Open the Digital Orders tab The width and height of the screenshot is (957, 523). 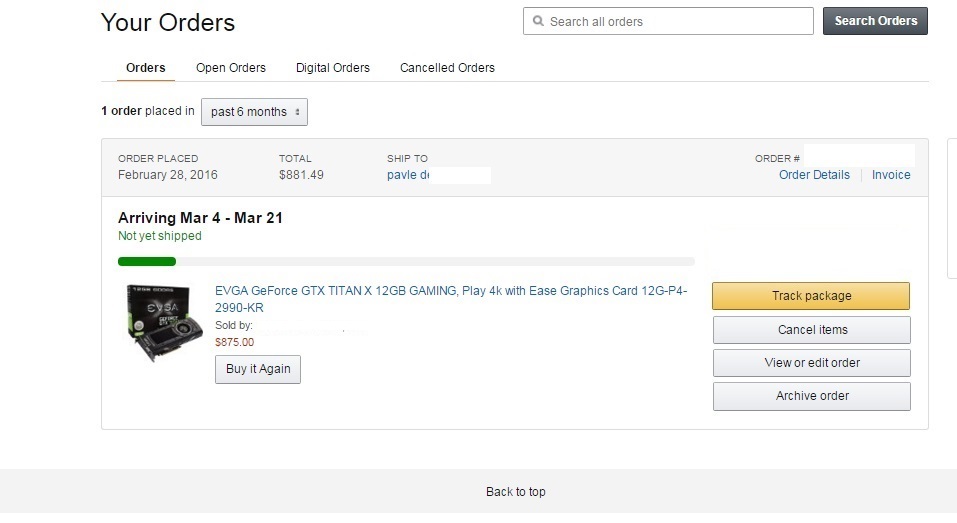click(333, 68)
